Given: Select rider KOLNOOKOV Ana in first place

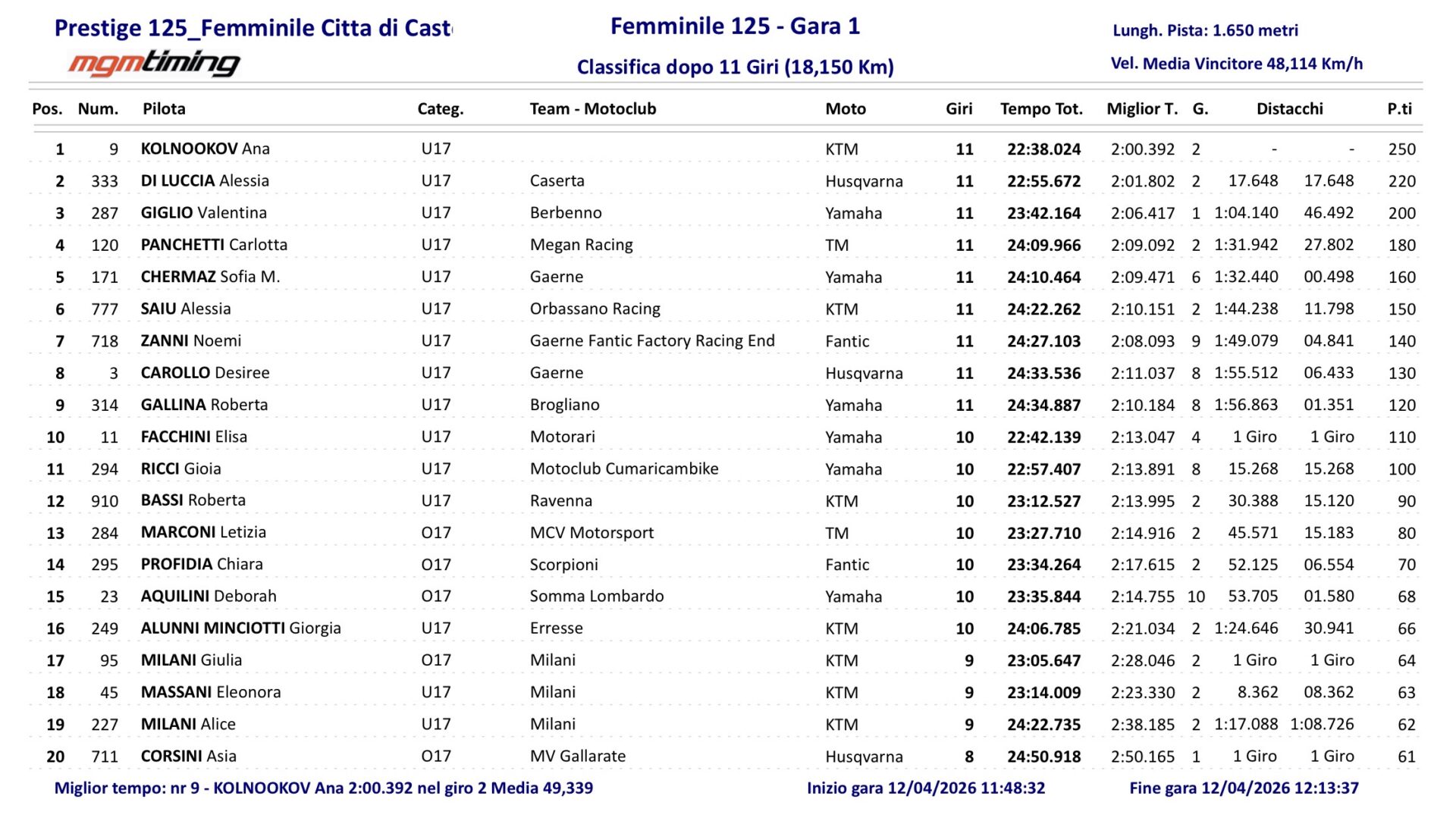Looking at the screenshot, I should pyautogui.click(x=205, y=149).
